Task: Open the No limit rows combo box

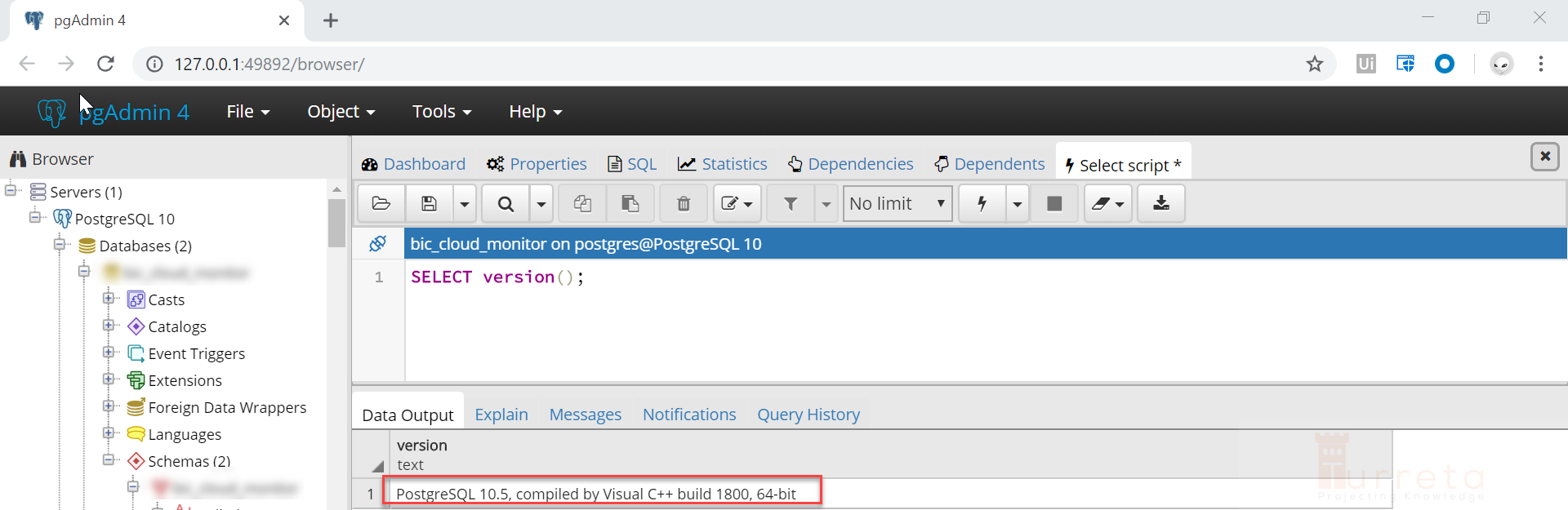Action: point(898,203)
